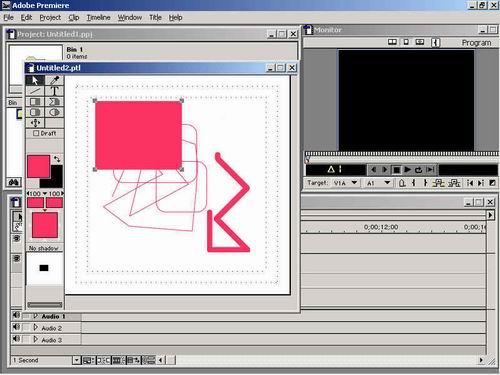Open the Timeline menu
500x375 pixels.
(98, 17)
